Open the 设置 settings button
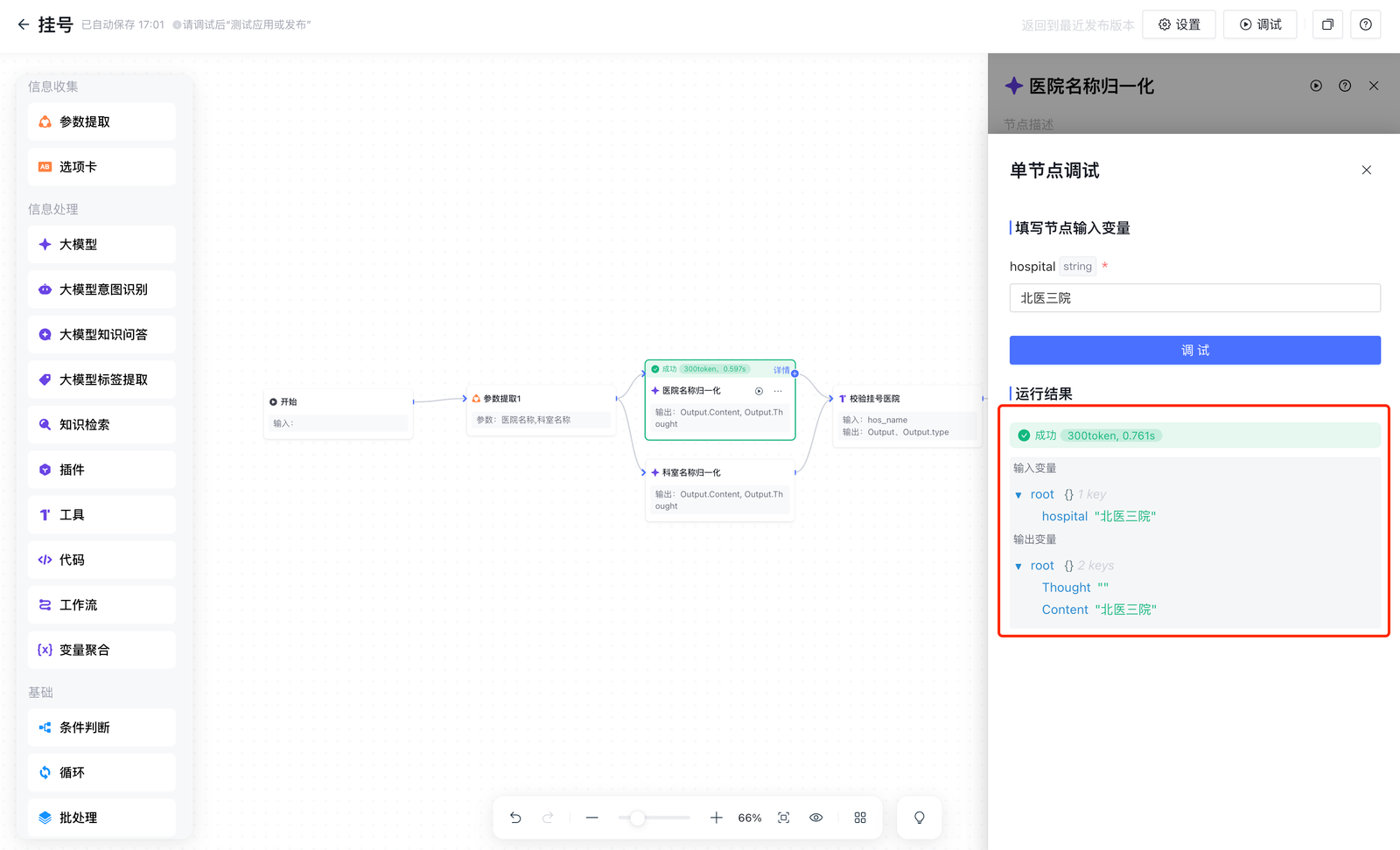1400x850 pixels. tap(1179, 24)
